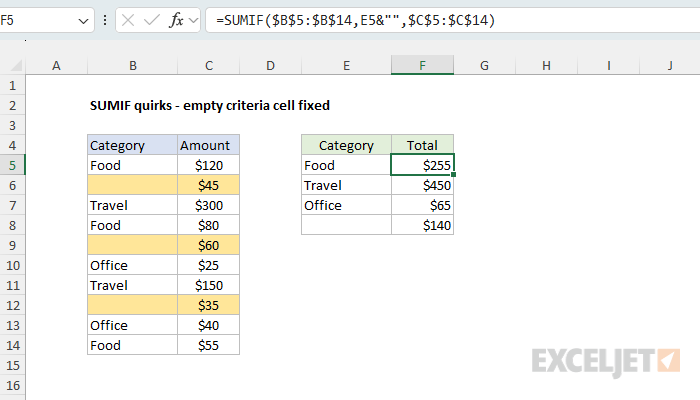
Task: Select column A header
Action: click(56, 66)
